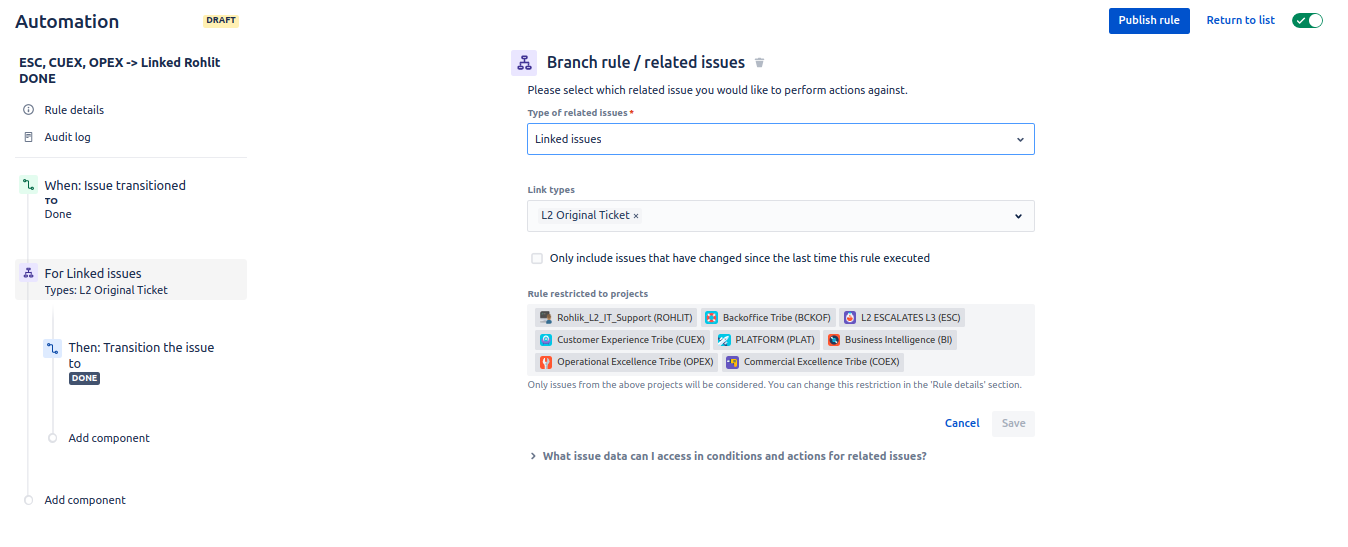Click the DONE status lozenge
This screenshot has width=1348, height=547.
(84, 378)
